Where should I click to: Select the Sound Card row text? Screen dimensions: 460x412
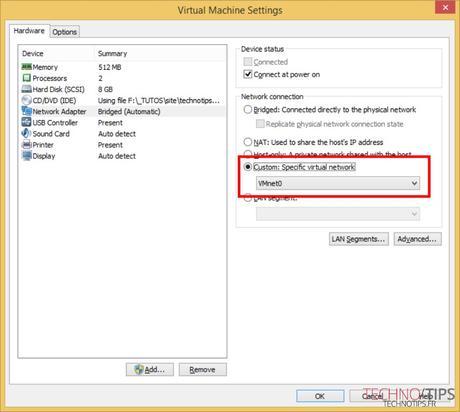click(51, 134)
